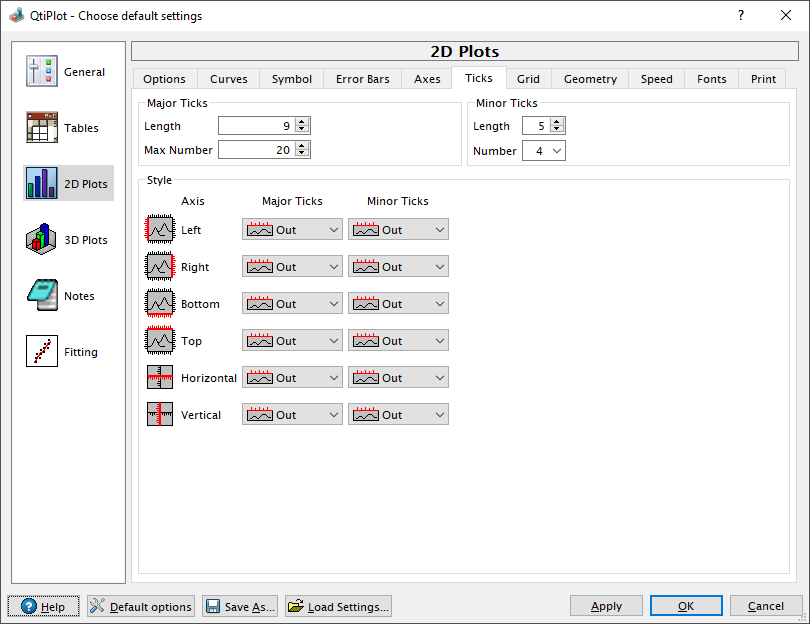
Task: Open the Bottom axis Major Ticks dropdown
Action: 292,304
